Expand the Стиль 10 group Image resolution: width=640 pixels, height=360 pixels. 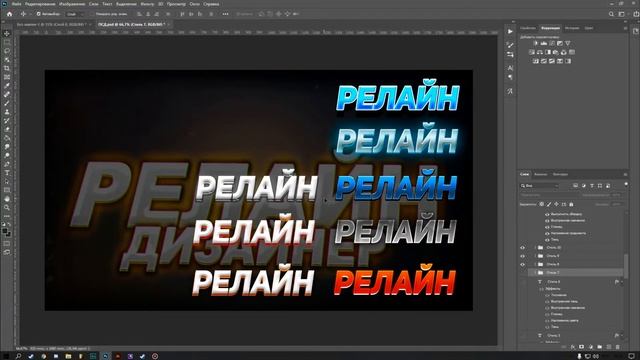pos(535,248)
